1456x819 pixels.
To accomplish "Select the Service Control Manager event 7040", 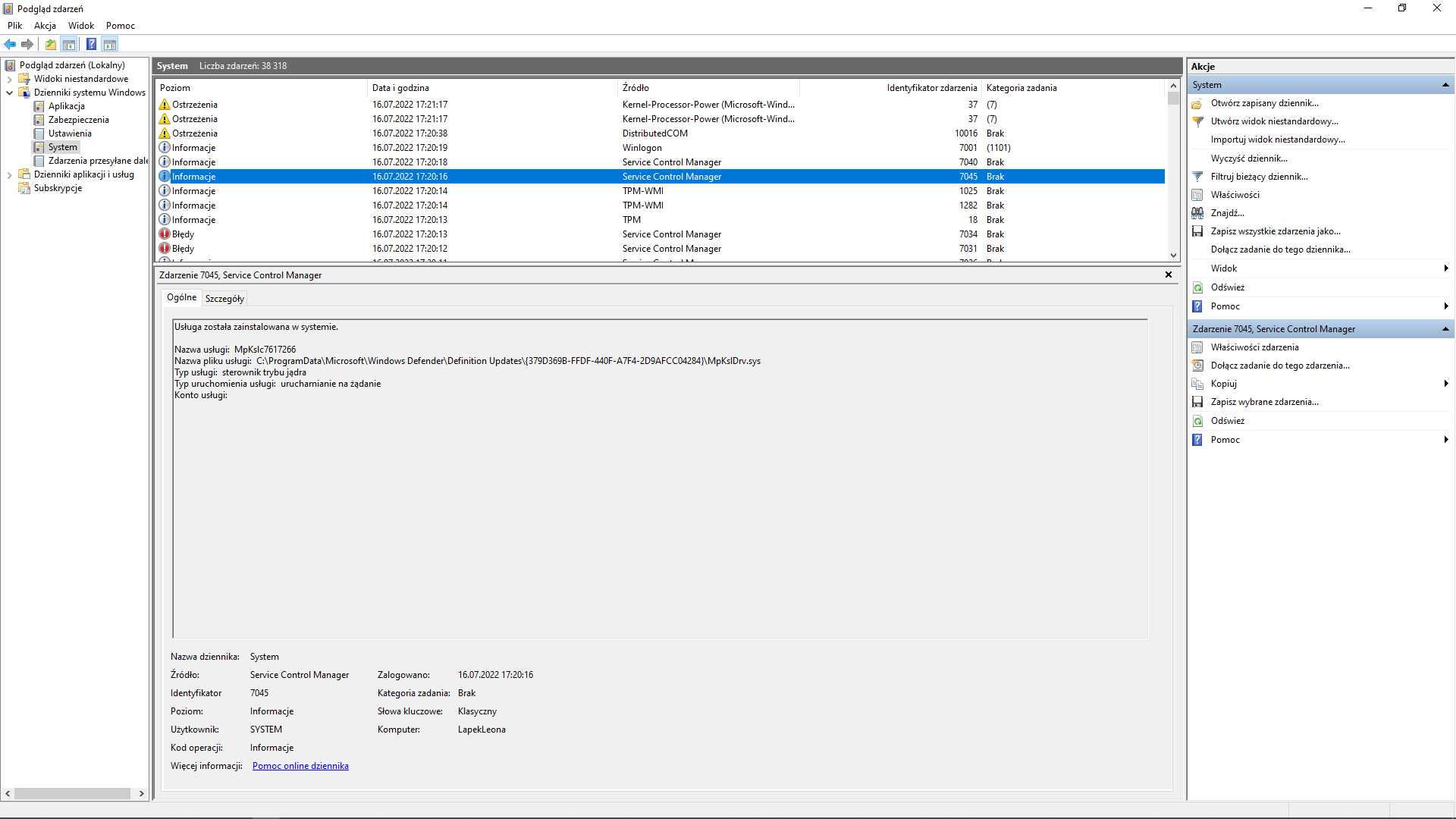I will (661, 162).
